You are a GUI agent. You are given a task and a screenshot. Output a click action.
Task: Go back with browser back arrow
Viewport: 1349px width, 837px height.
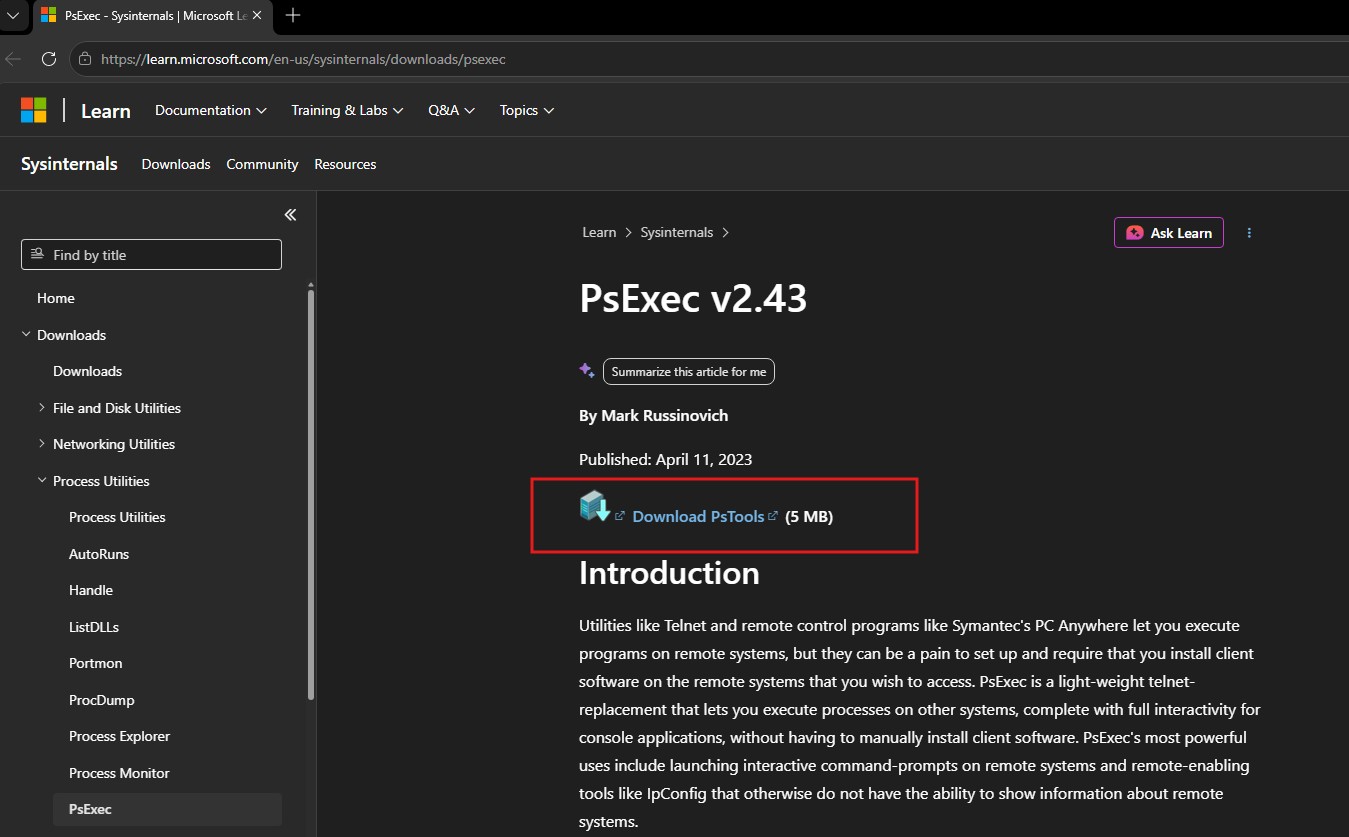tap(13, 59)
